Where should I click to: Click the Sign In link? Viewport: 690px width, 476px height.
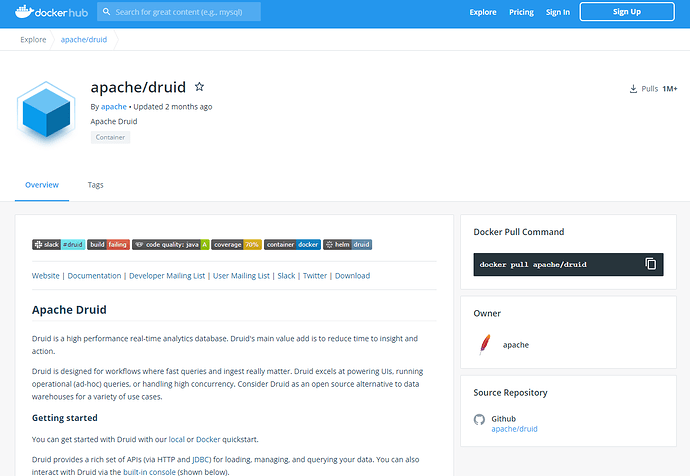tap(558, 12)
